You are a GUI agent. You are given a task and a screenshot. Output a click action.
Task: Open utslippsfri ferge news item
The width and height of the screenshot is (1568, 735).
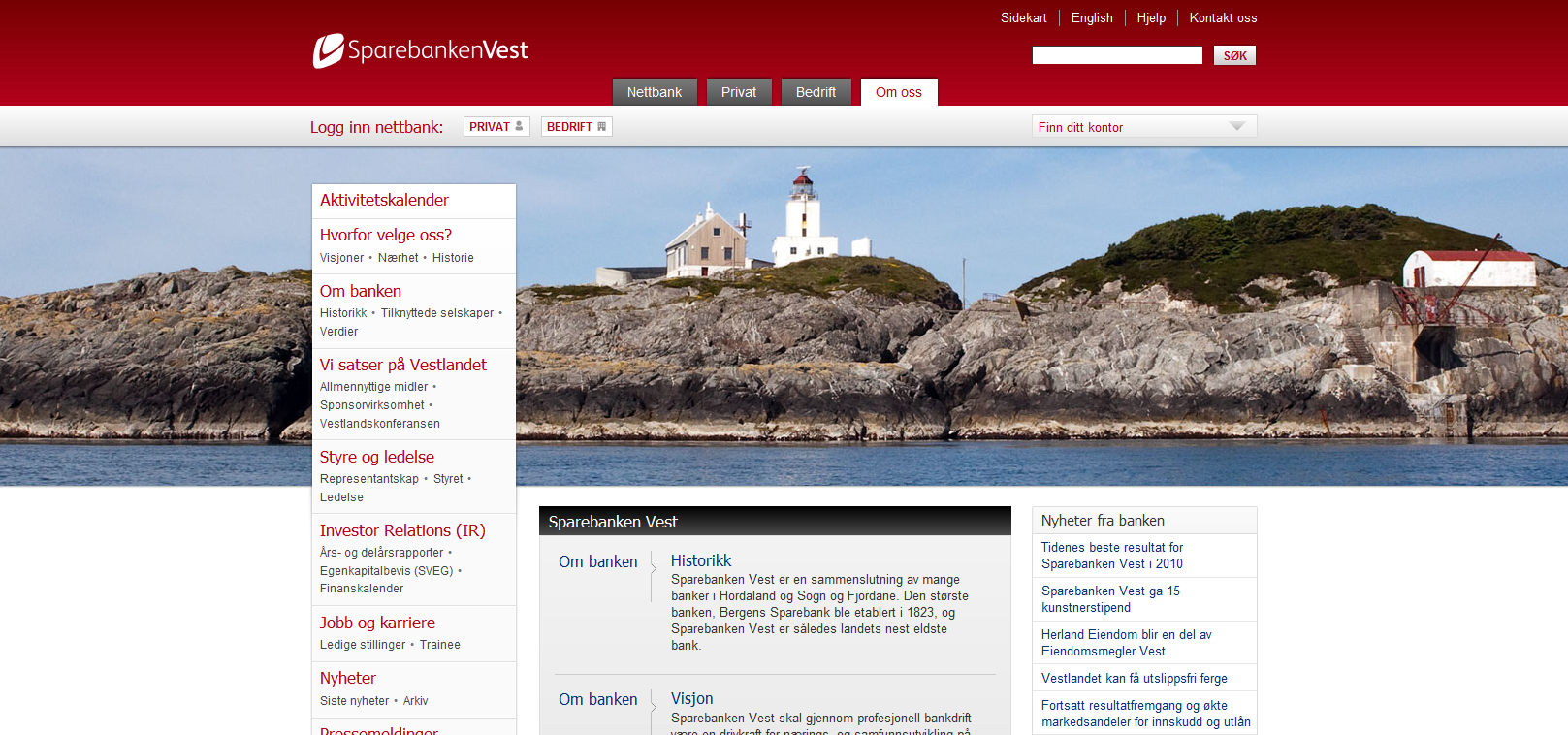(x=1135, y=679)
